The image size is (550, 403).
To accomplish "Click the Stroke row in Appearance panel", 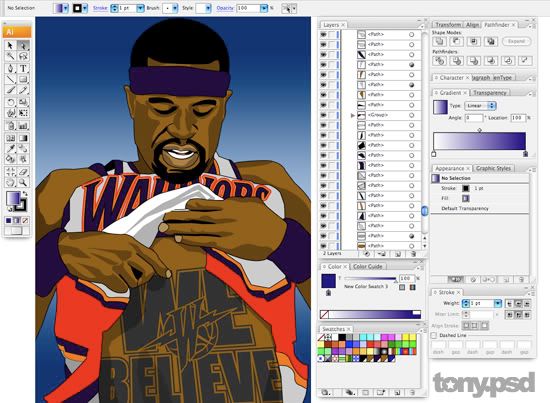I will click(480, 188).
